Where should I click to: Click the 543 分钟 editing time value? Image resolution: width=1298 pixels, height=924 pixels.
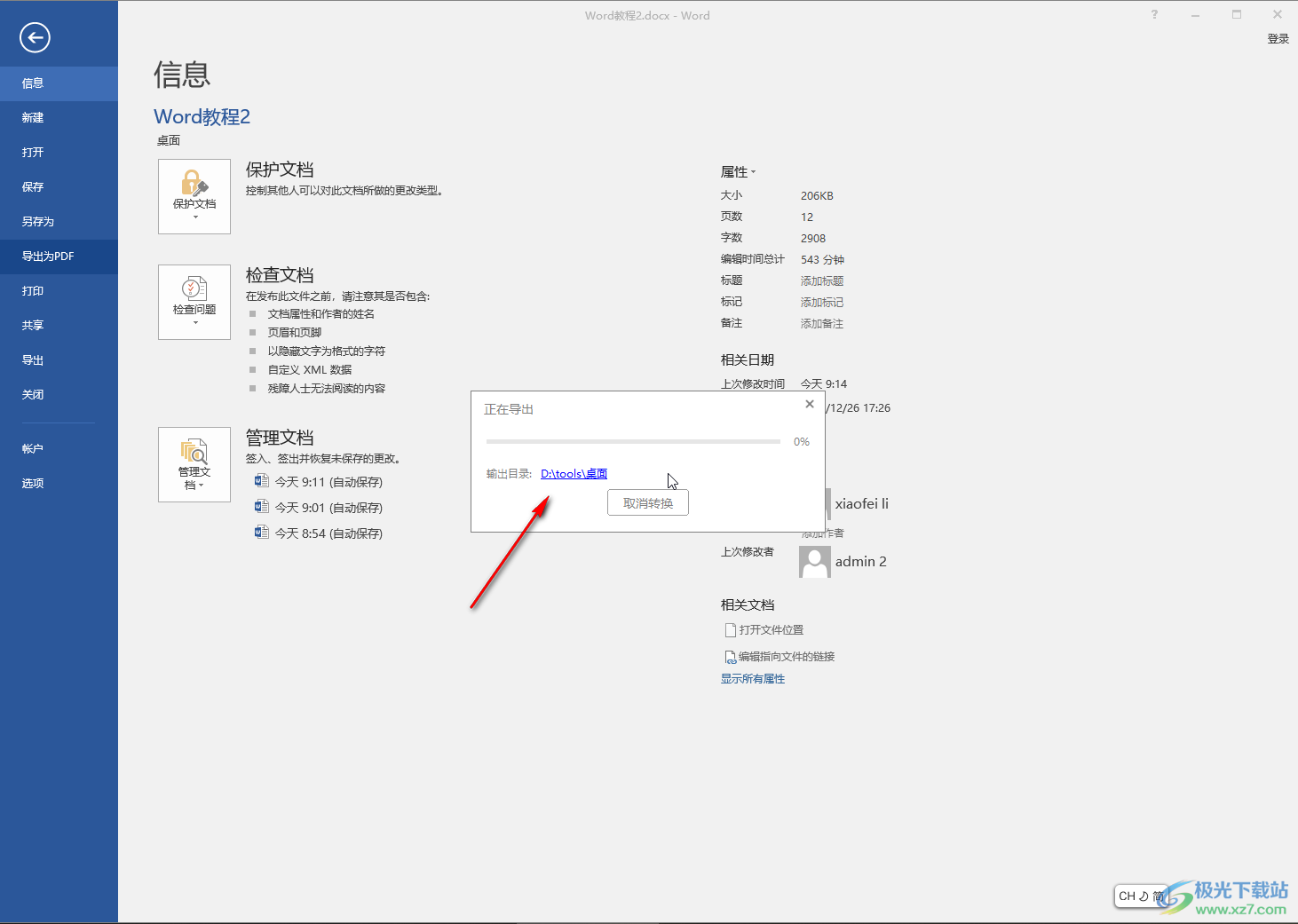click(822, 260)
